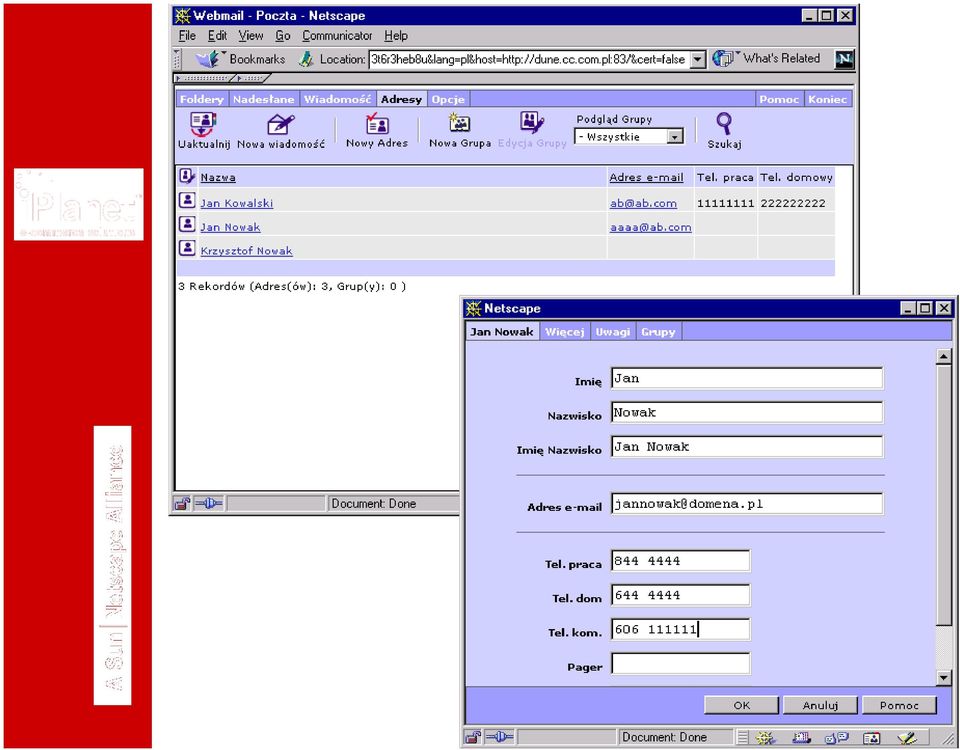
Task: Click the contact icon beside Jan Nowak row
Action: [x=187, y=225]
